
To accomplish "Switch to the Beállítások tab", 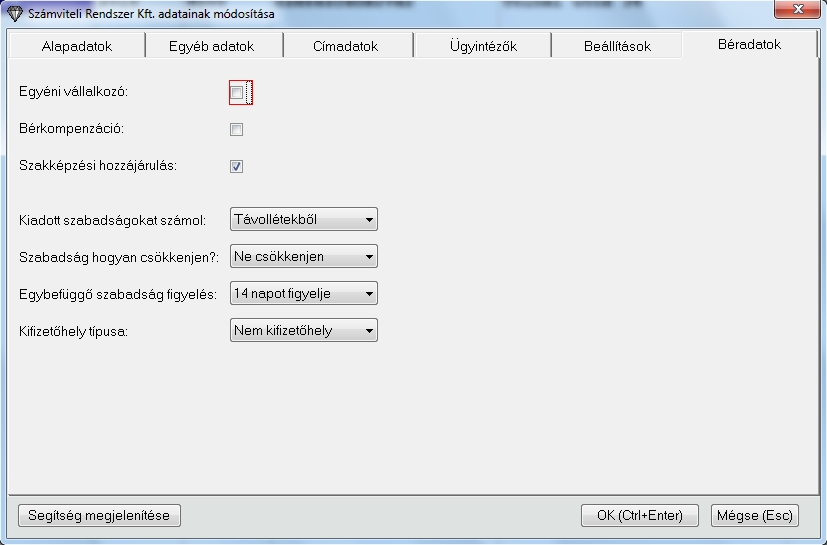I will pyautogui.click(x=617, y=46).
